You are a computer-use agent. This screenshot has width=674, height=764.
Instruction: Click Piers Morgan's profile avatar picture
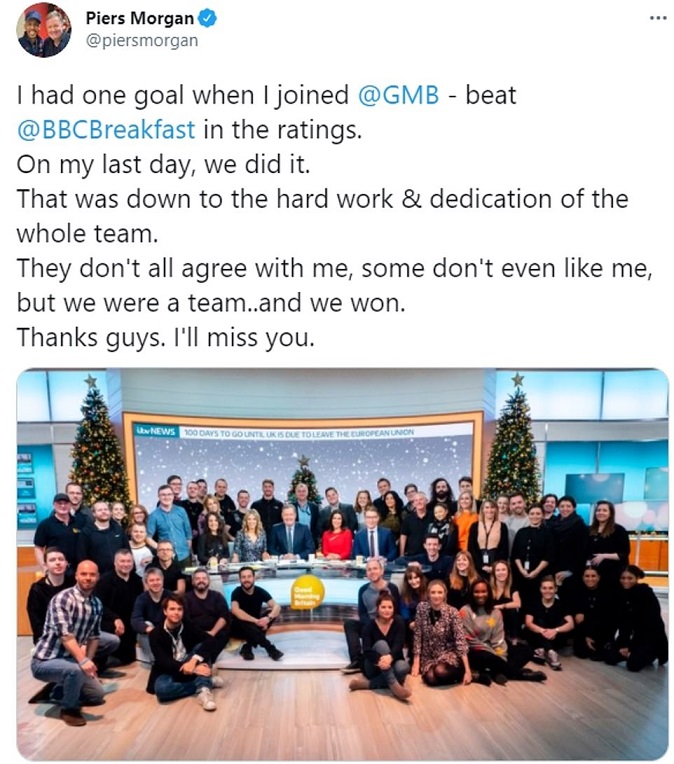click(x=43, y=29)
